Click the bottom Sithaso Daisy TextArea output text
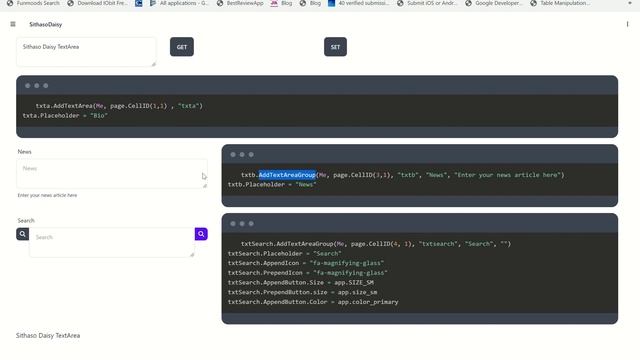The height and width of the screenshot is (360, 640). point(48,336)
